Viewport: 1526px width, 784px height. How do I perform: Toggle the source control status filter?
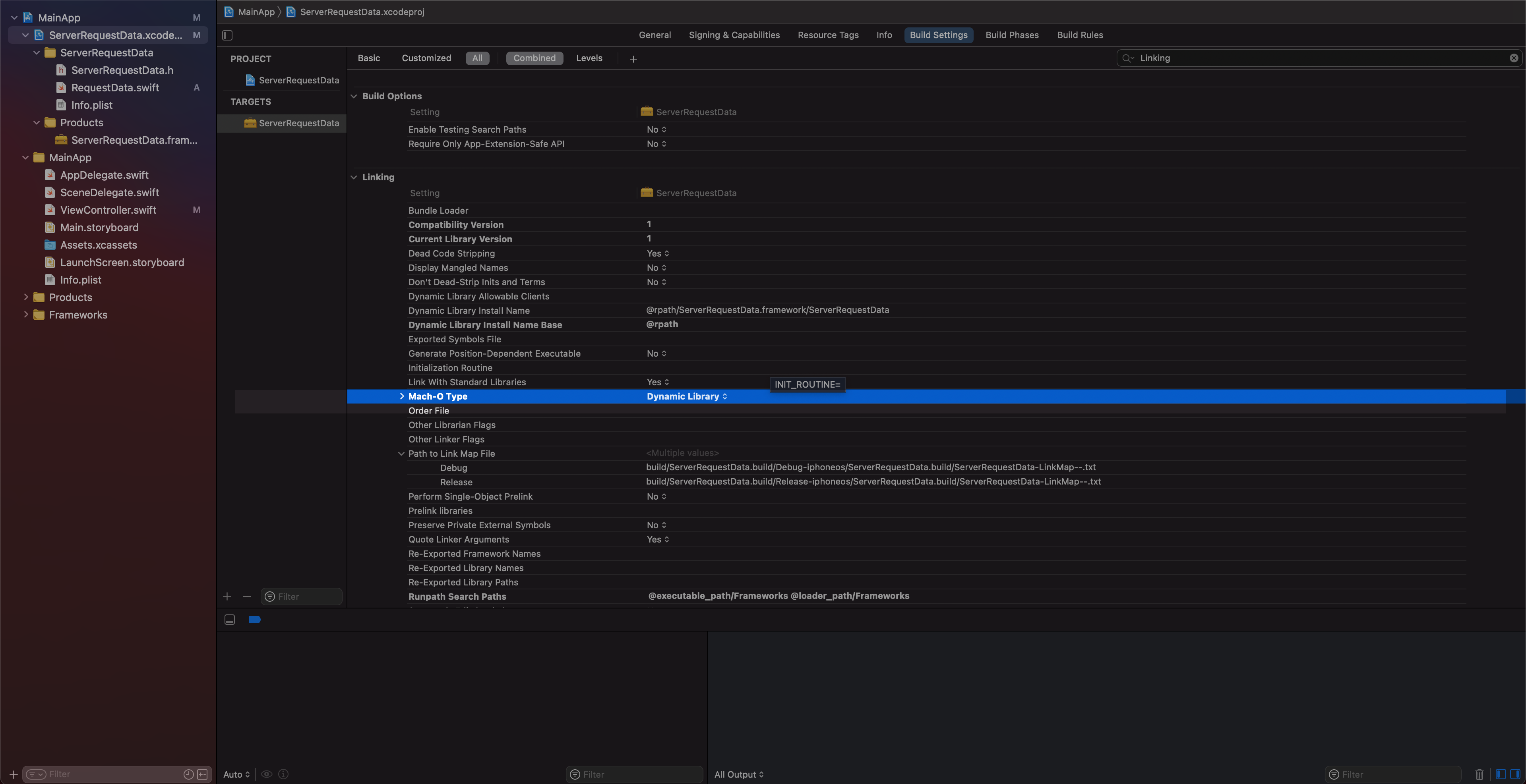203,774
